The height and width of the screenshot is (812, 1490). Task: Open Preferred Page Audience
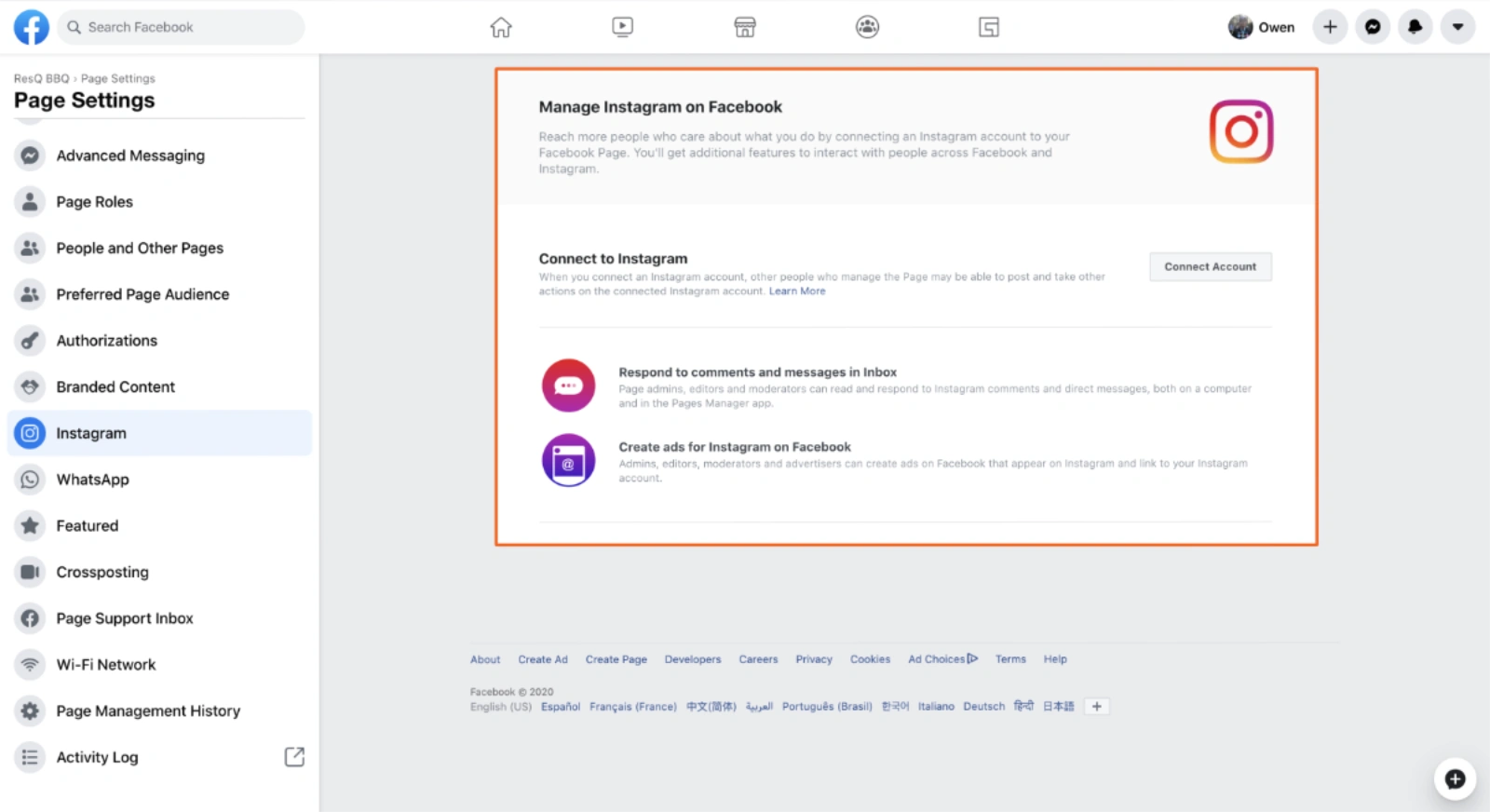(159, 294)
